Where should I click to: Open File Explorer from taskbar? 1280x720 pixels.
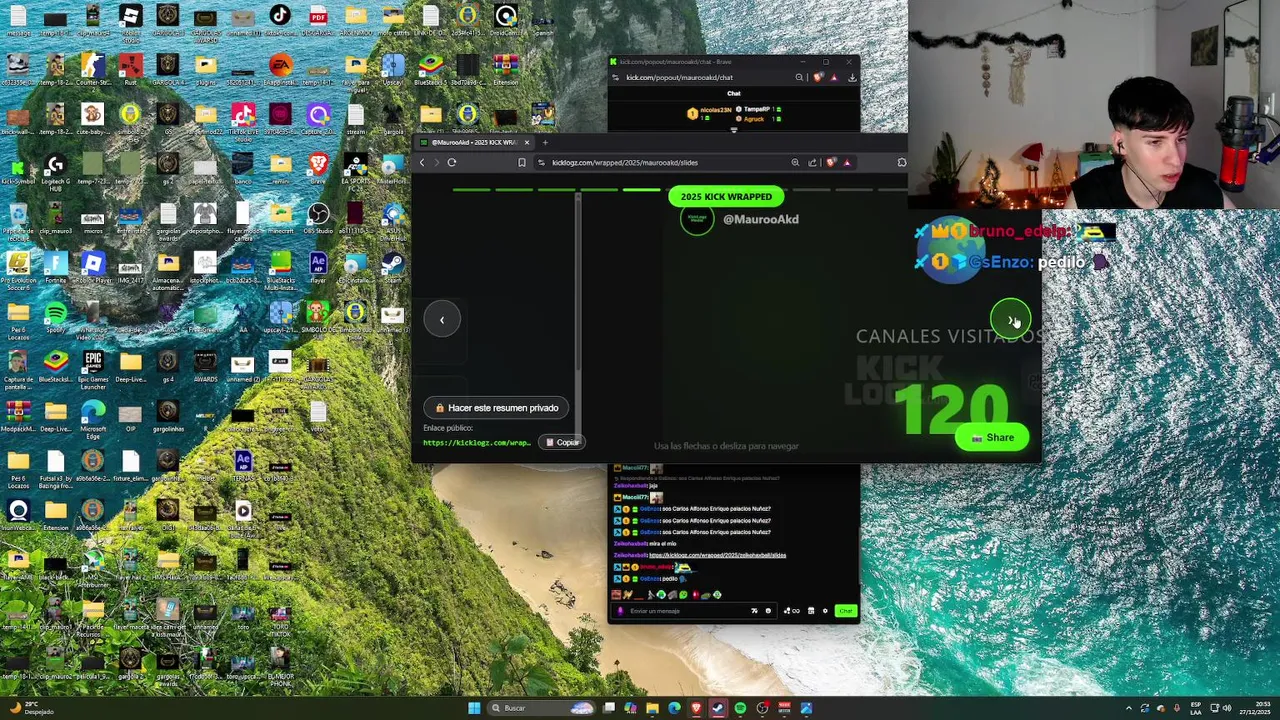click(652, 708)
